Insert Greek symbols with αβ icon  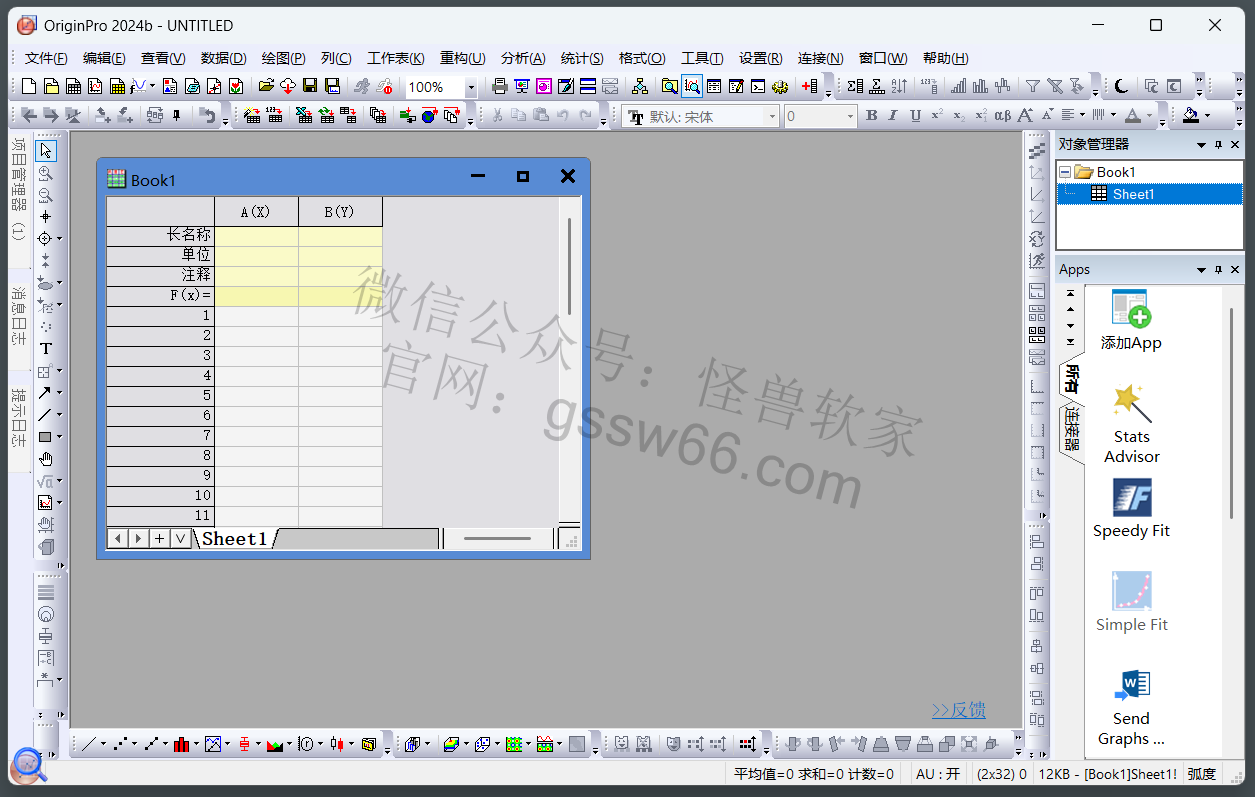(1003, 116)
